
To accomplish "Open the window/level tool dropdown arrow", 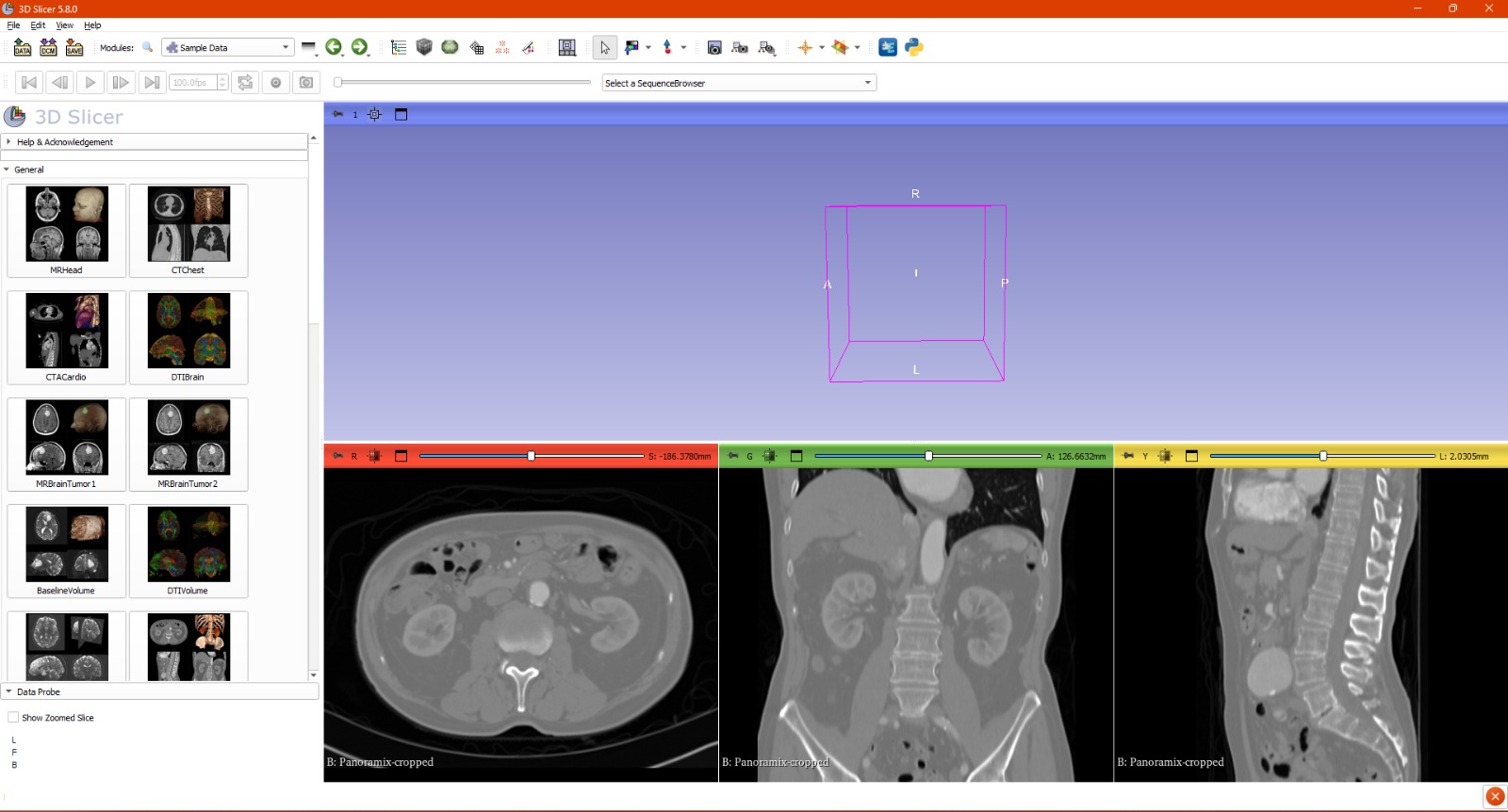I will pos(648,47).
